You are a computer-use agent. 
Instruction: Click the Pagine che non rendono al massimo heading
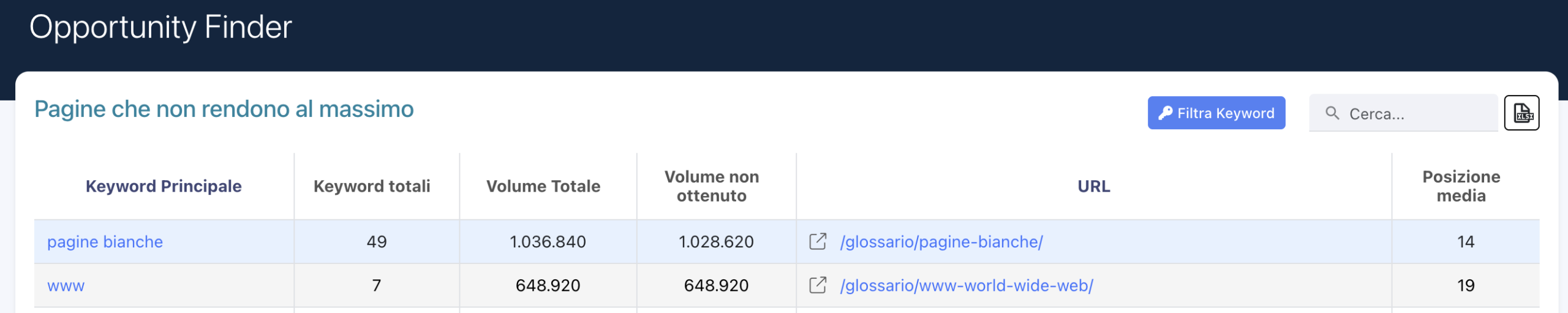tap(224, 109)
